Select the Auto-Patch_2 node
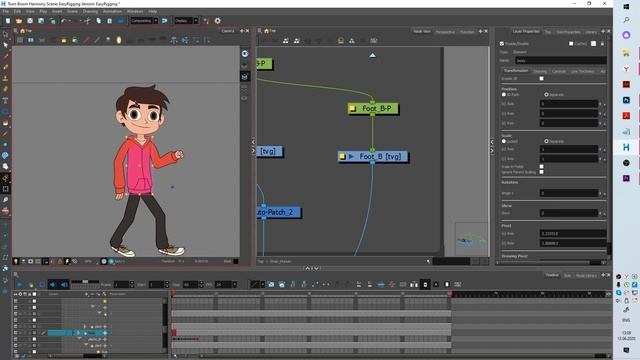640x360 pixels. click(x=279, y=212)
